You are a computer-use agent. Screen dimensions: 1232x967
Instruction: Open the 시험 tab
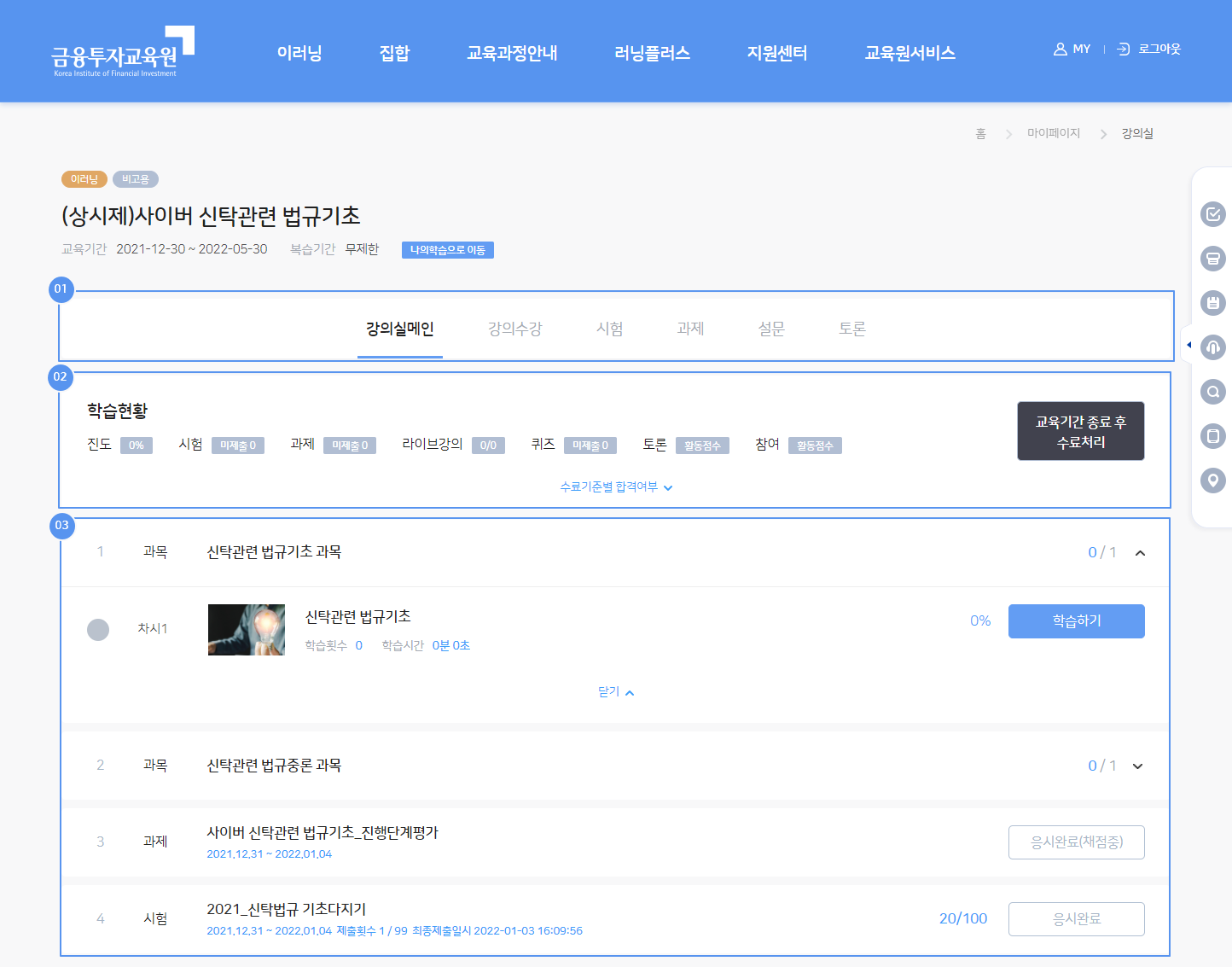click(609, 329)
